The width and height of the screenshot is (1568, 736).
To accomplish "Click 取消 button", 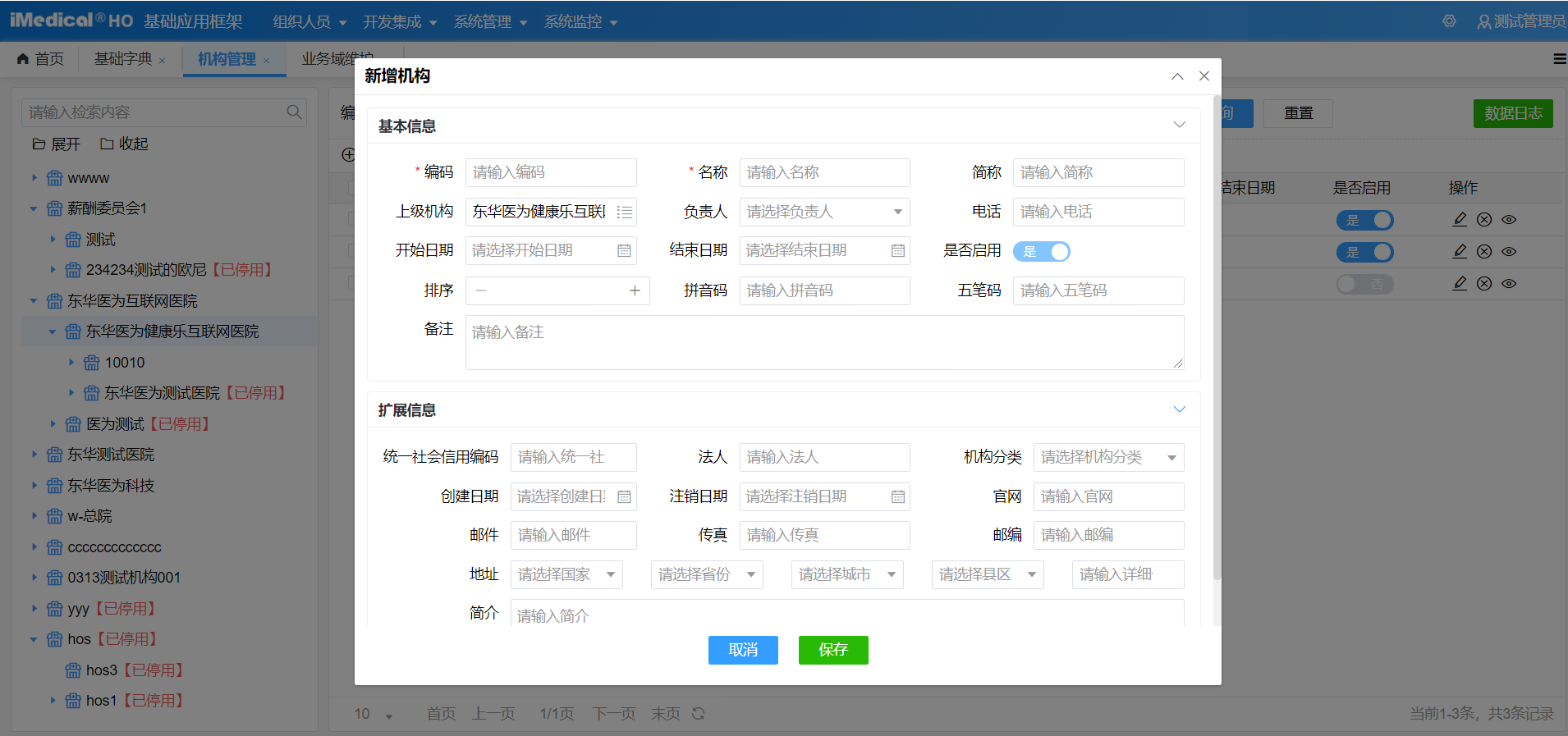I will click(x=743, y=650).
